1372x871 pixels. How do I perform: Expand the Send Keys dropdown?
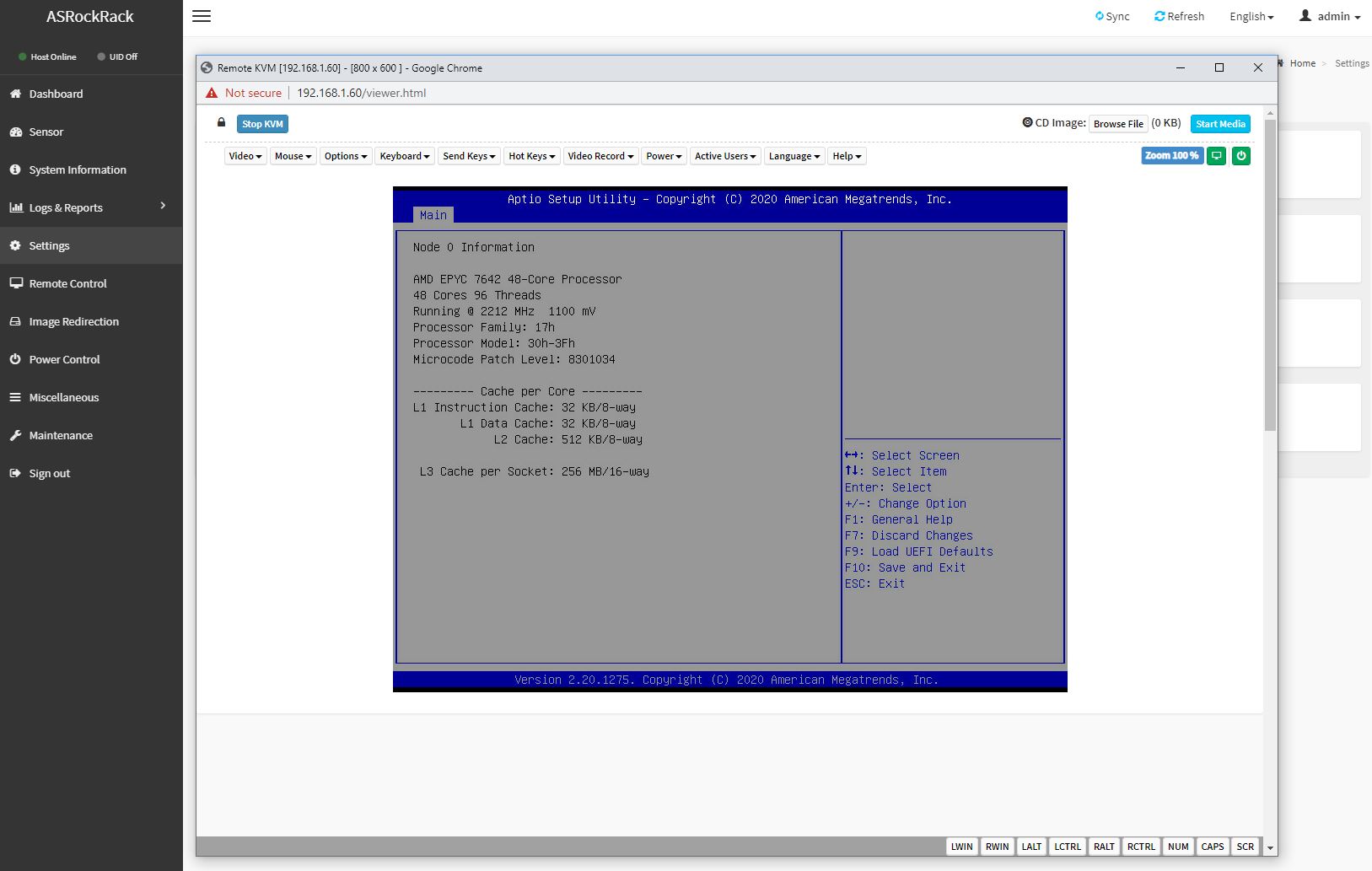point(469,156)
